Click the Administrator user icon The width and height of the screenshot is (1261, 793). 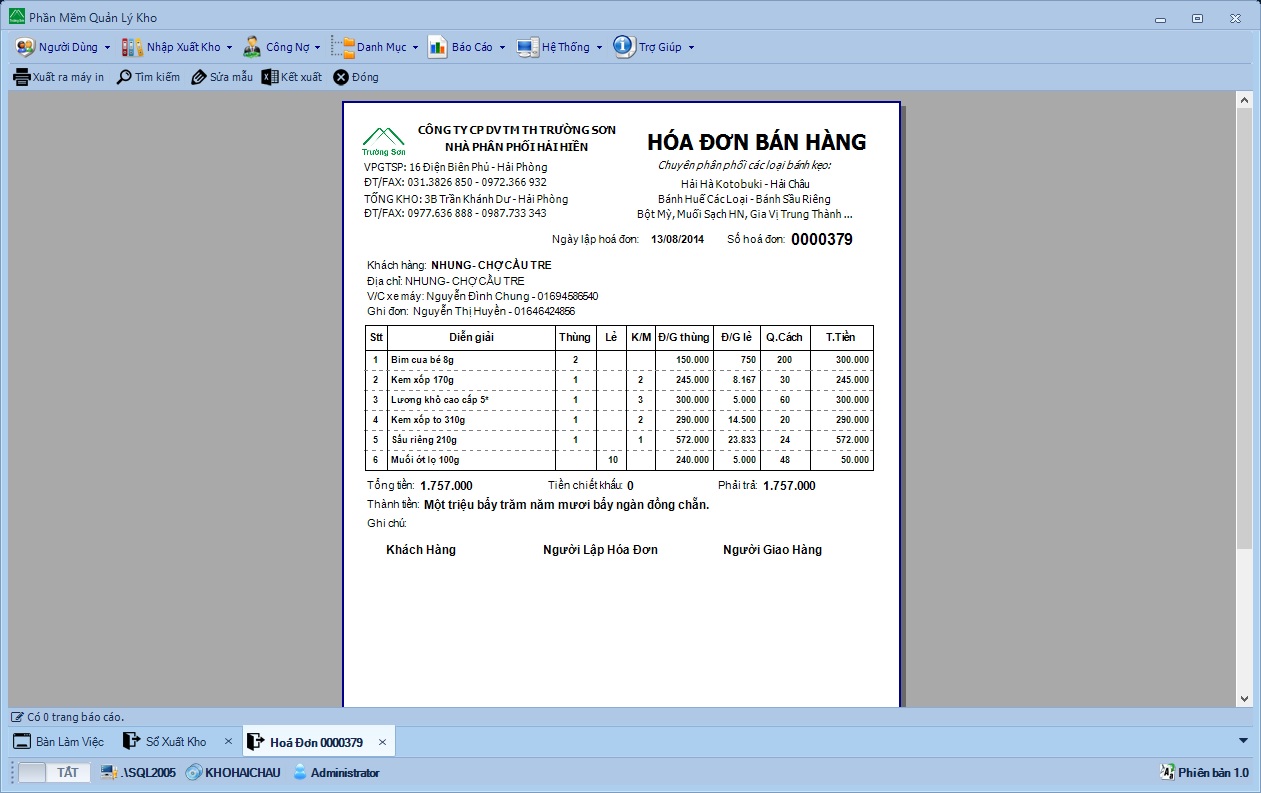pos(300,772)
